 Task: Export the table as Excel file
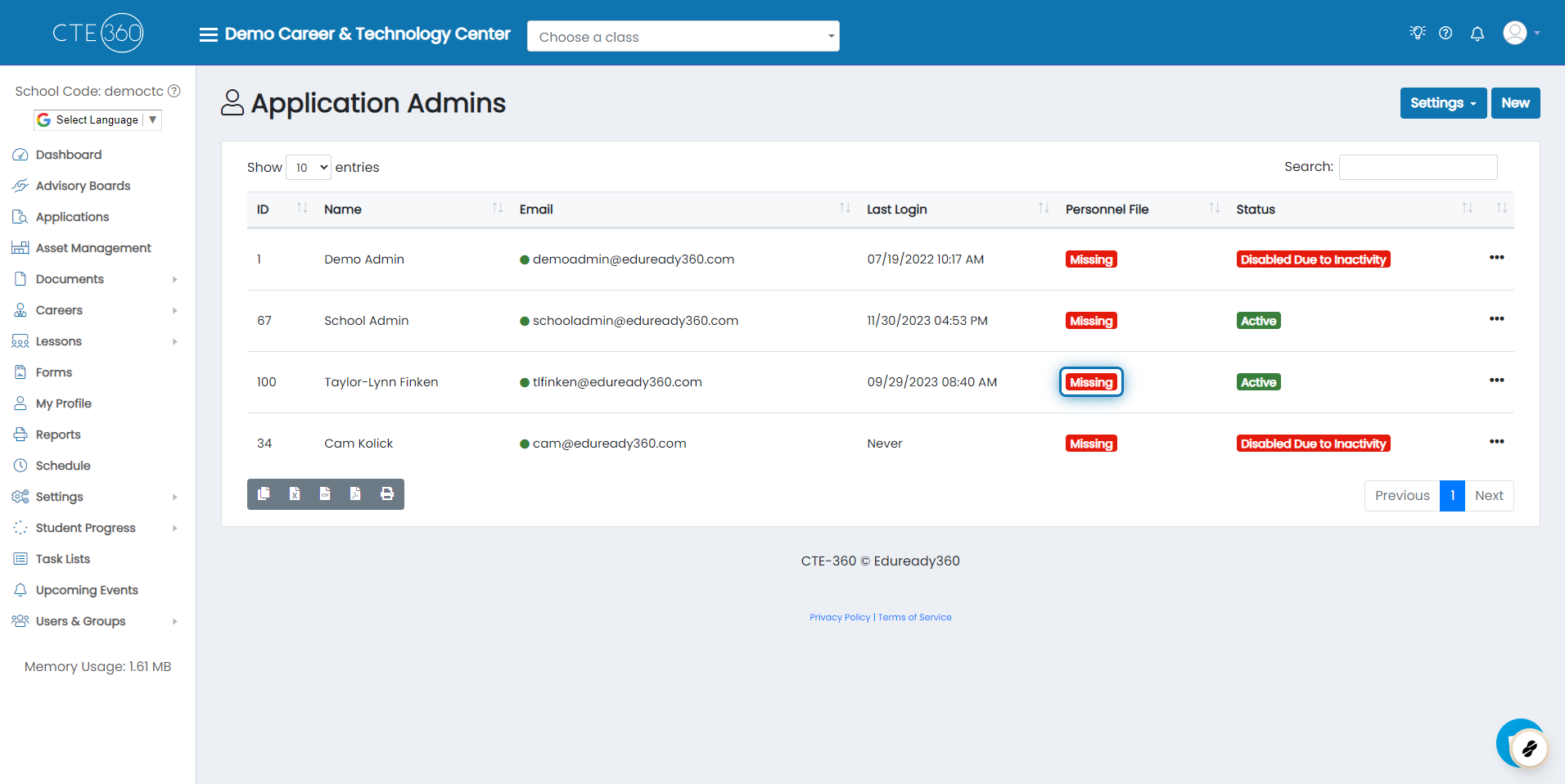295,494
